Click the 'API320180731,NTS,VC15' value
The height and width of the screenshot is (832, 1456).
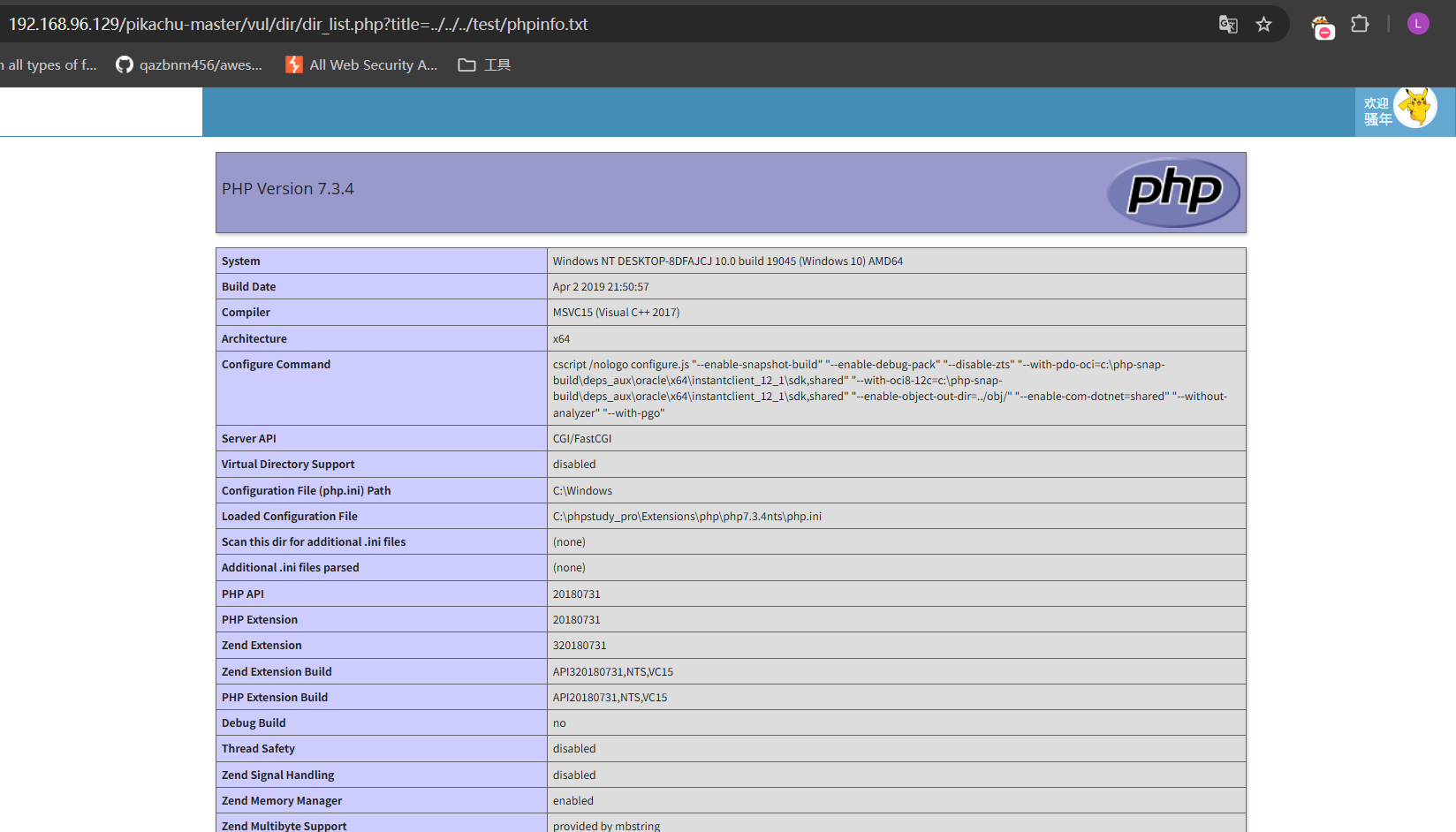[613, 672]
